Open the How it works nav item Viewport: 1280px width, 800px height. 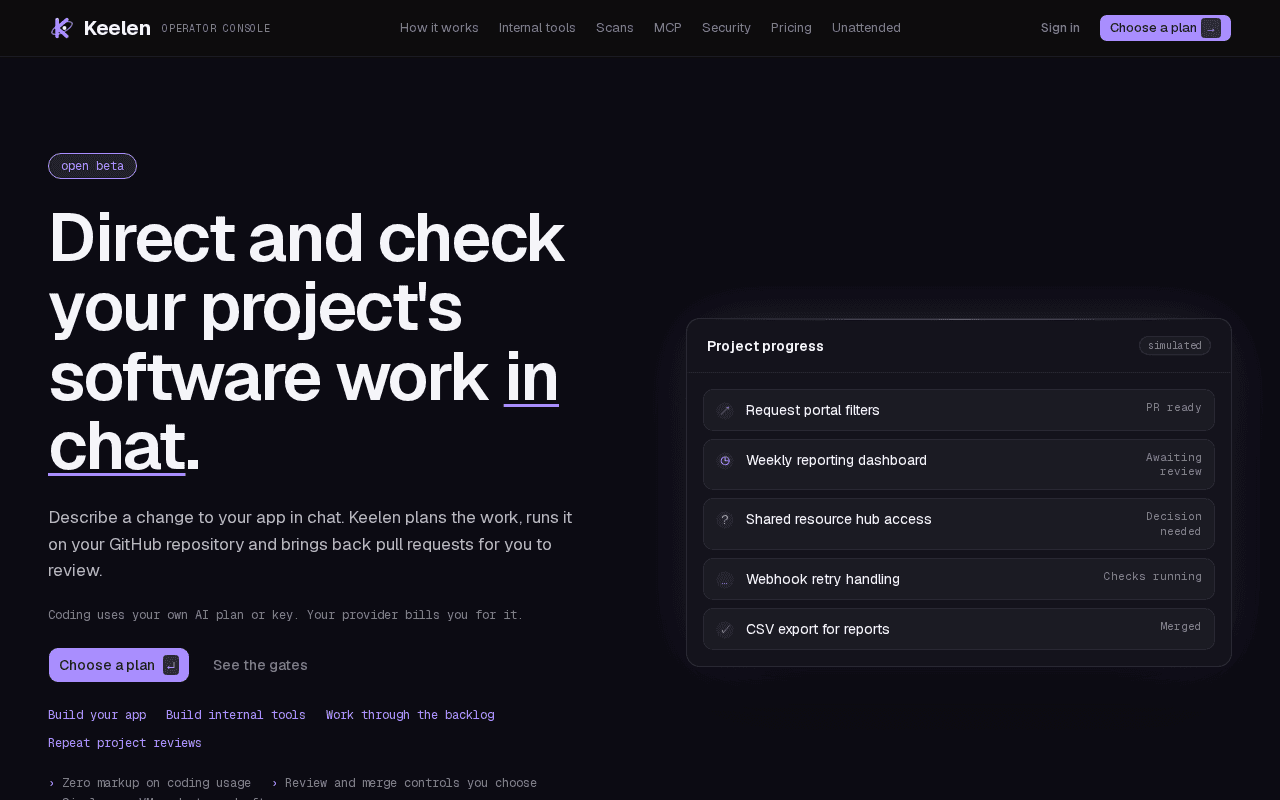439,28
